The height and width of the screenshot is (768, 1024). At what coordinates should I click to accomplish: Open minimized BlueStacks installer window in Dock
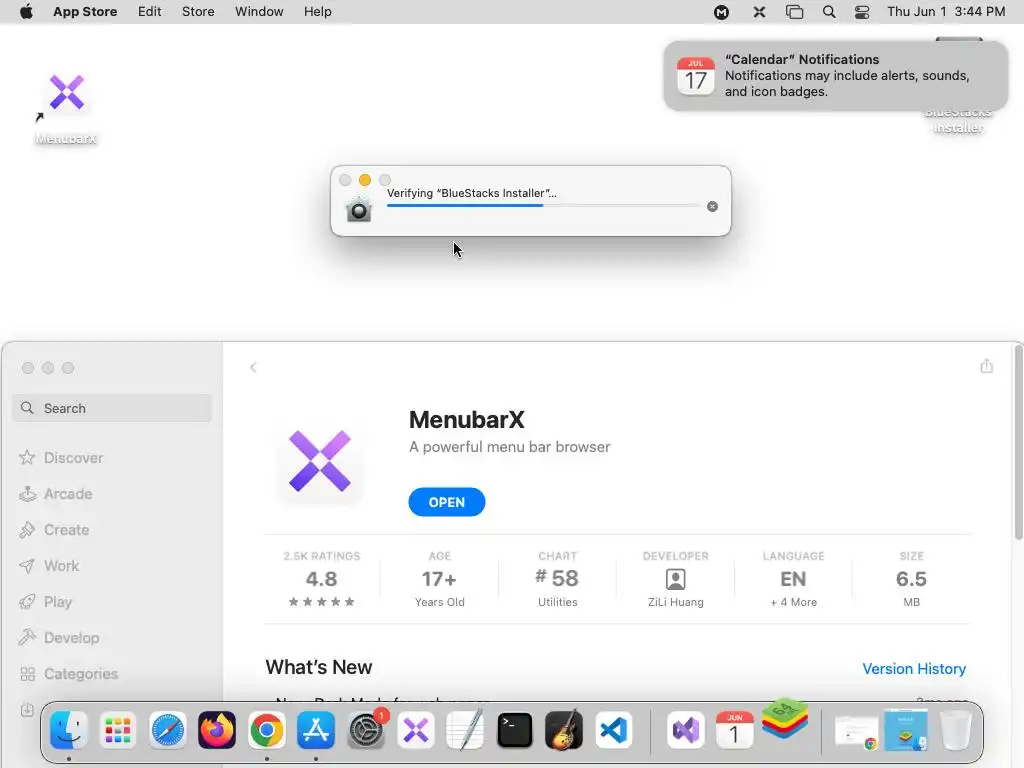906,730
